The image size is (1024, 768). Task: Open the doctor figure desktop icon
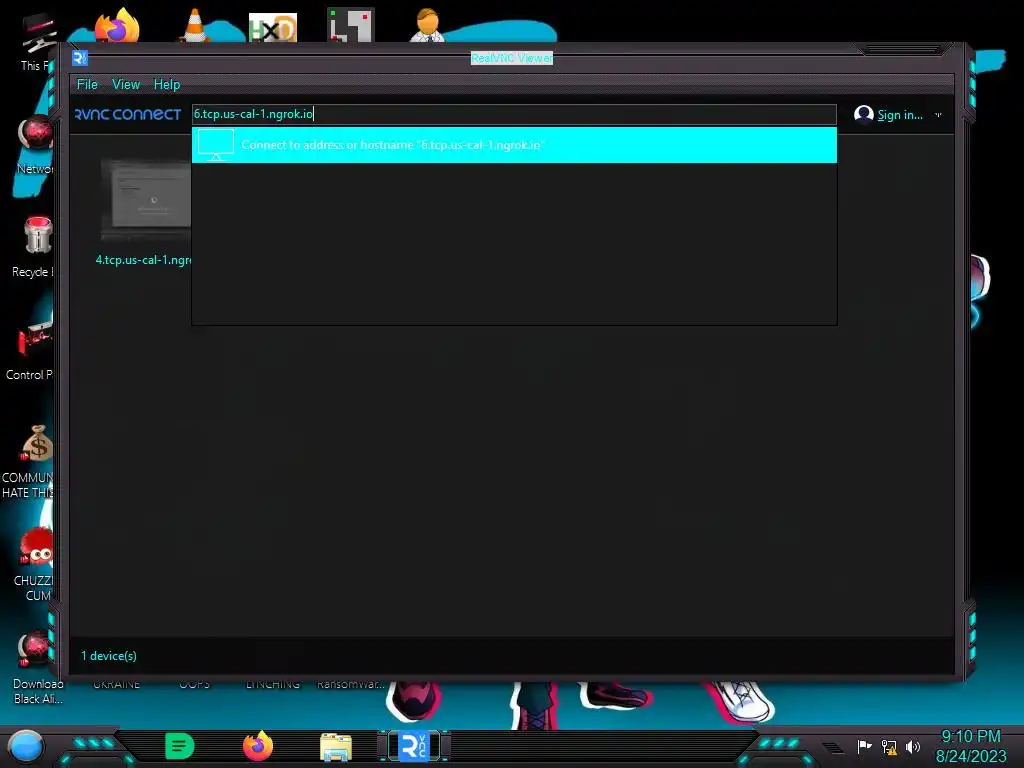[428, 25]
